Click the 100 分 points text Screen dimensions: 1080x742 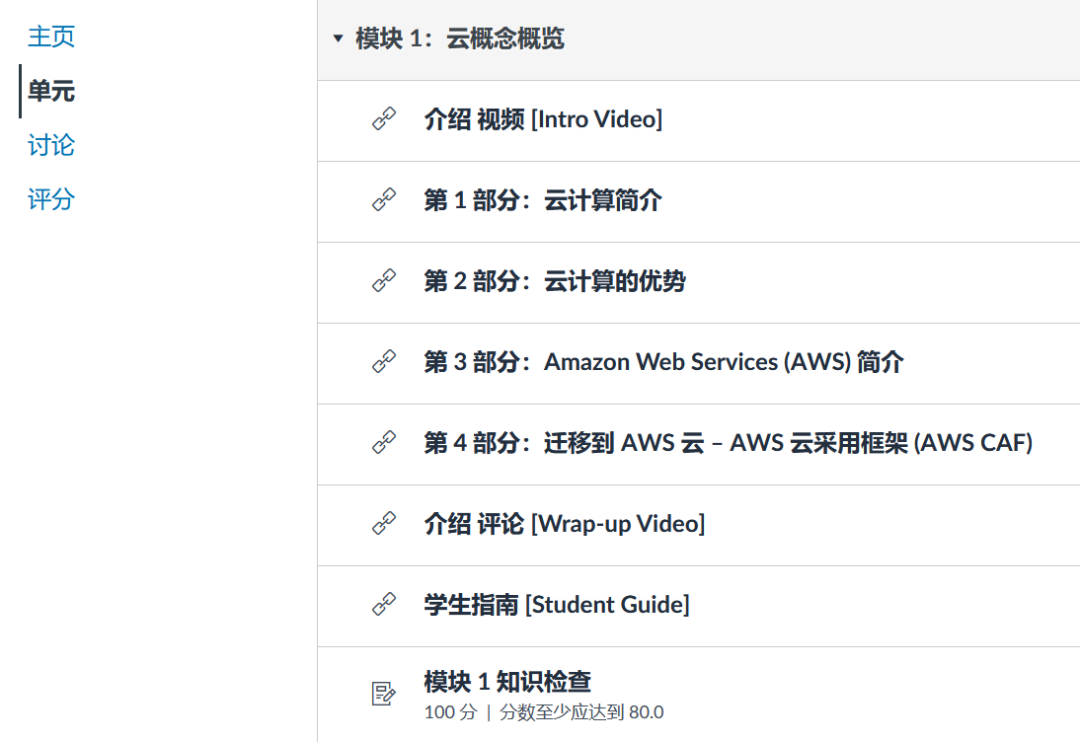450,712
